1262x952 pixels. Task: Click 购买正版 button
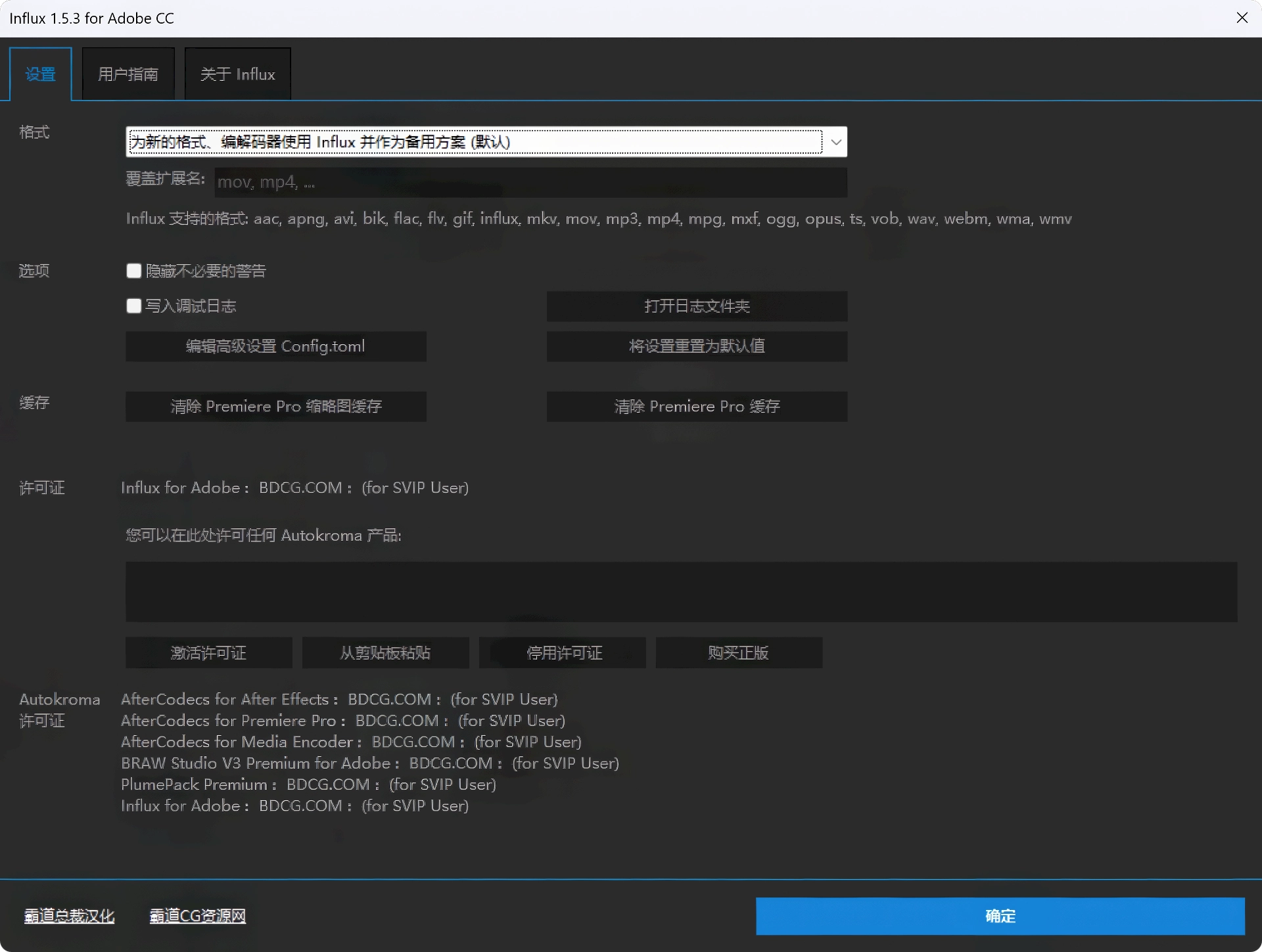(x=739, y=653)
